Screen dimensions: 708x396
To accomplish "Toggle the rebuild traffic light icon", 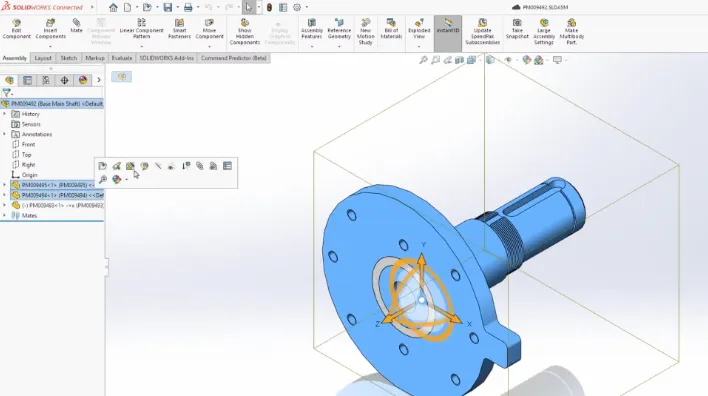I will (x=269, y=7).
